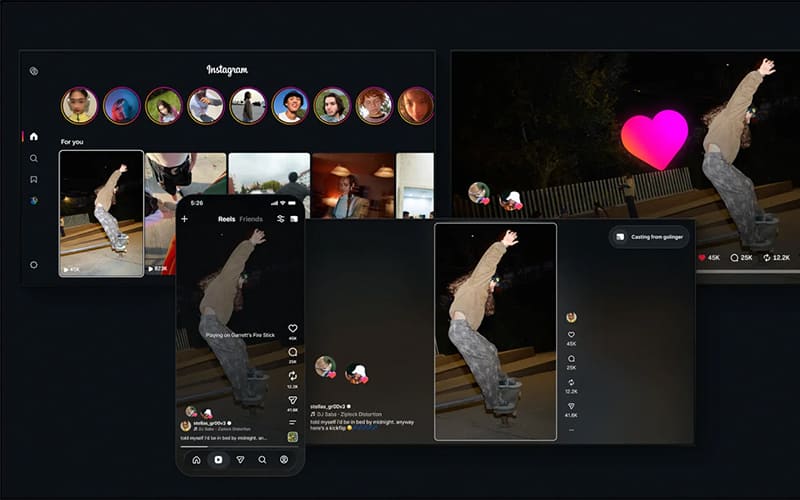Viewport: 800px width, 500px height.
Task: Like the reel on casting TV screen
Action: [571, 335]
